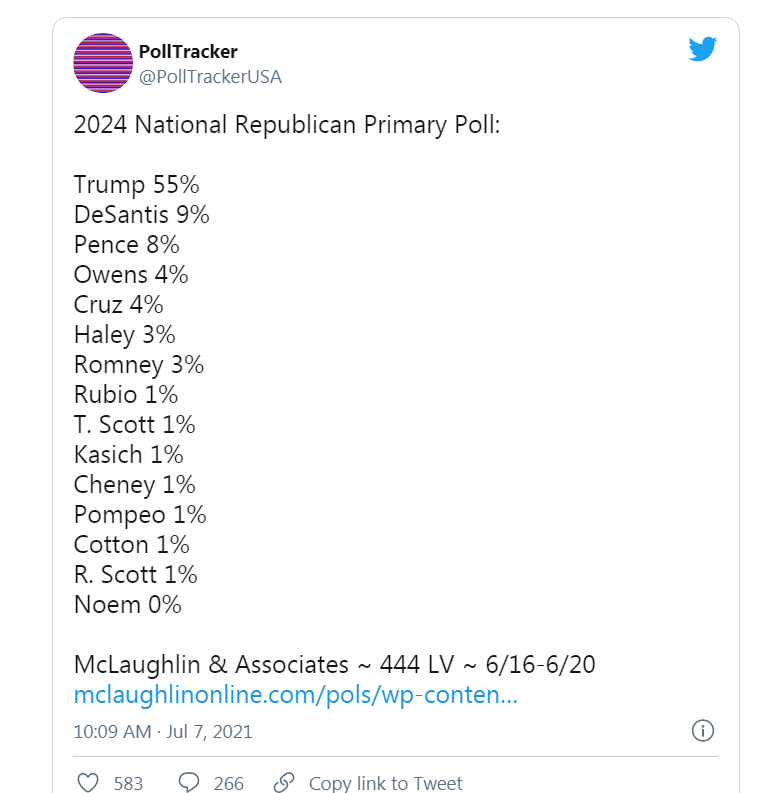
Task: Open the PollTracker display name
Action: (x=188, y=52)
